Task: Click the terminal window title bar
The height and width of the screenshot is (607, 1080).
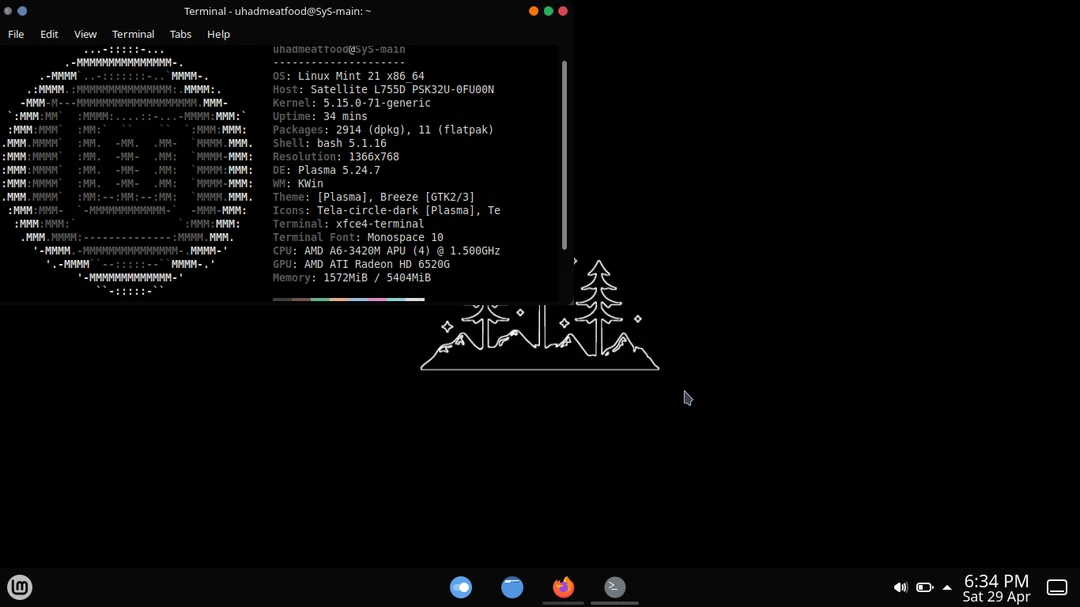Action: tap(300, 11)
